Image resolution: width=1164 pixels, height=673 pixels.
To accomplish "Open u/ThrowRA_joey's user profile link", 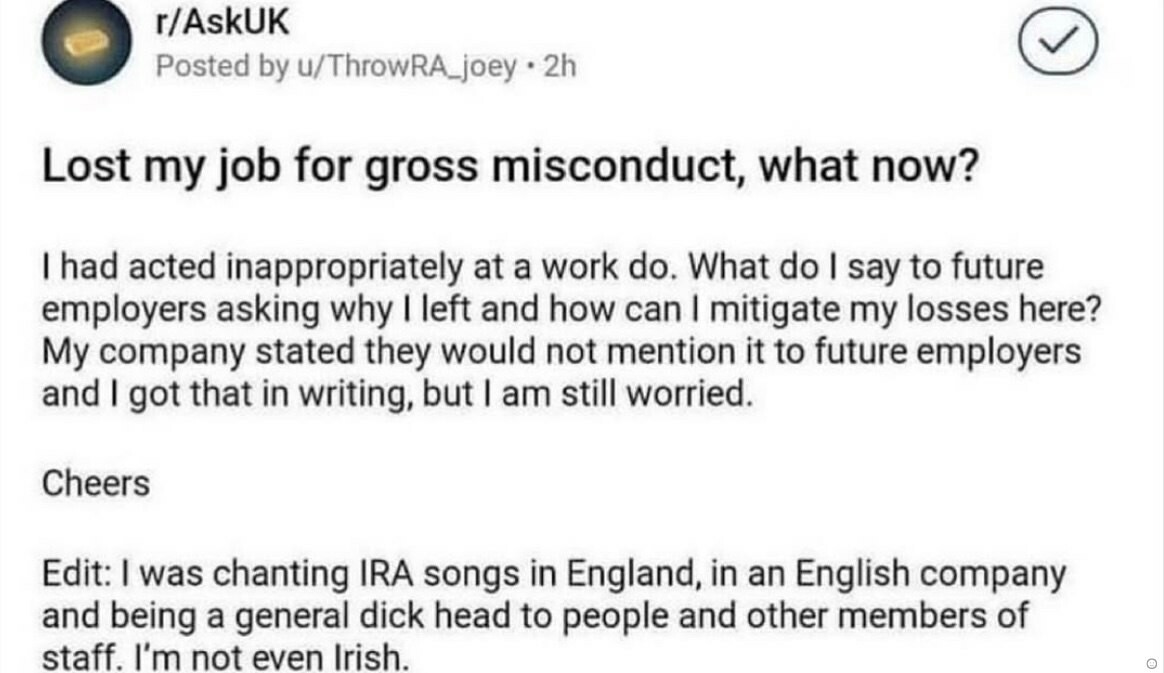I will pyautogui.click(x=407, y=67).
